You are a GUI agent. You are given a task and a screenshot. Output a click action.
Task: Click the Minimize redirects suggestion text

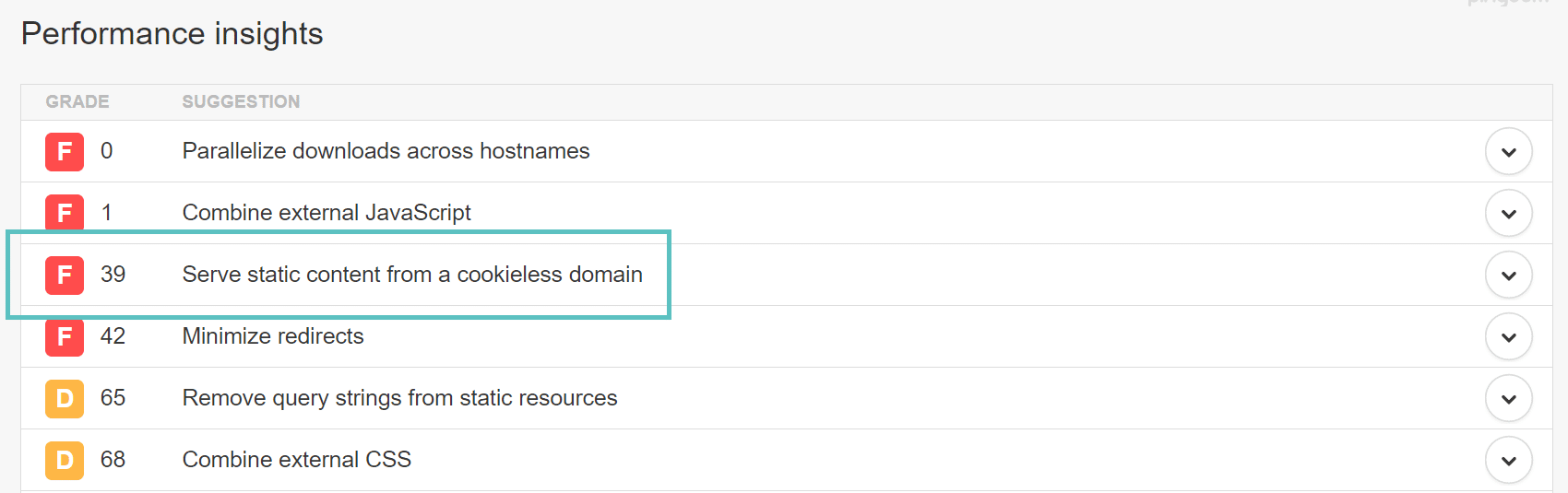click(x=273, y=336)
